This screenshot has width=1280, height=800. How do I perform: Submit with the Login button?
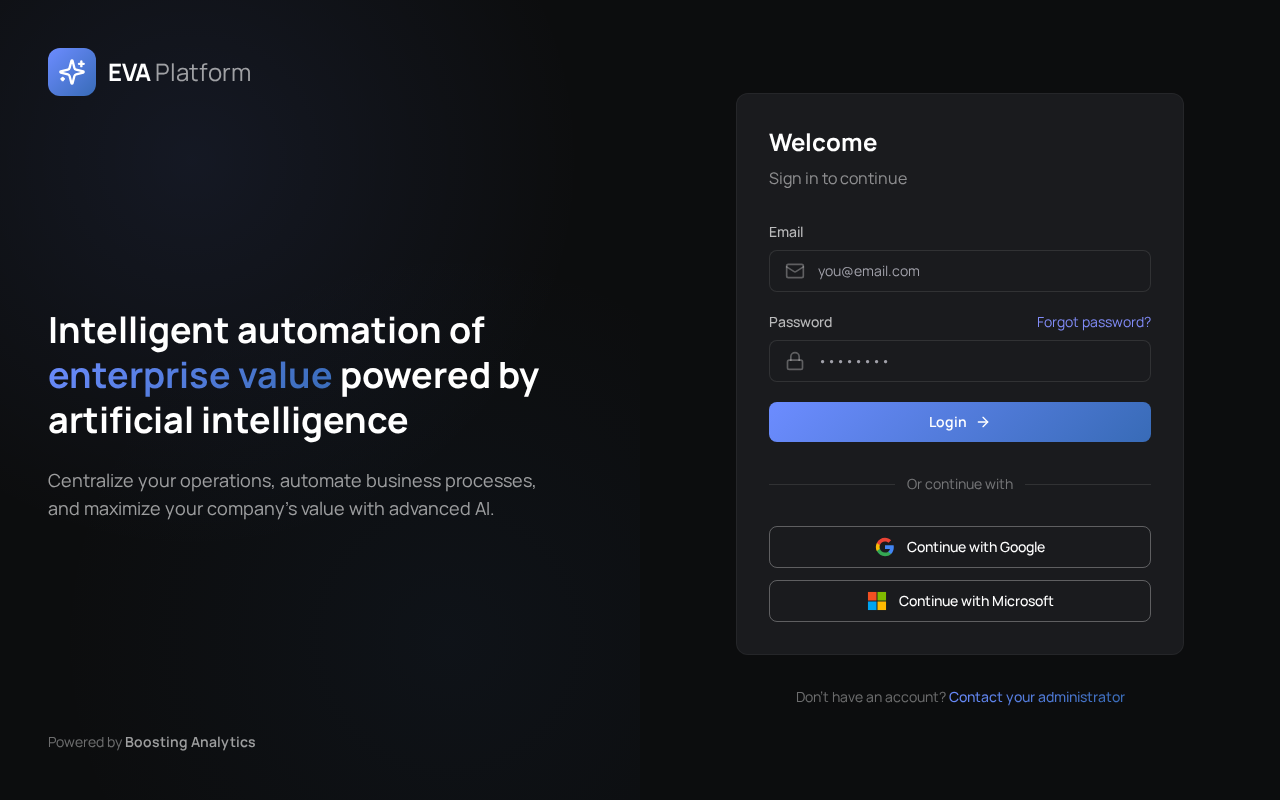[960, 422]
